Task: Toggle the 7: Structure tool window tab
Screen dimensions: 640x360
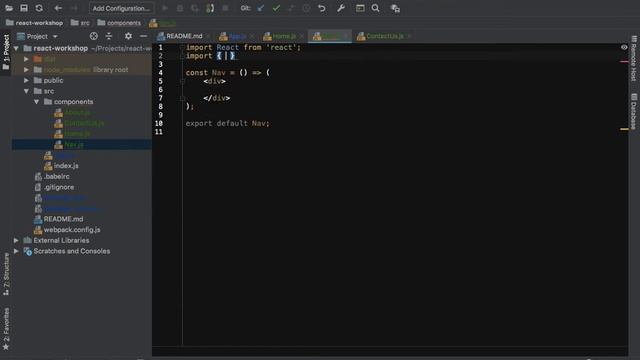Action: click(6, 274)
